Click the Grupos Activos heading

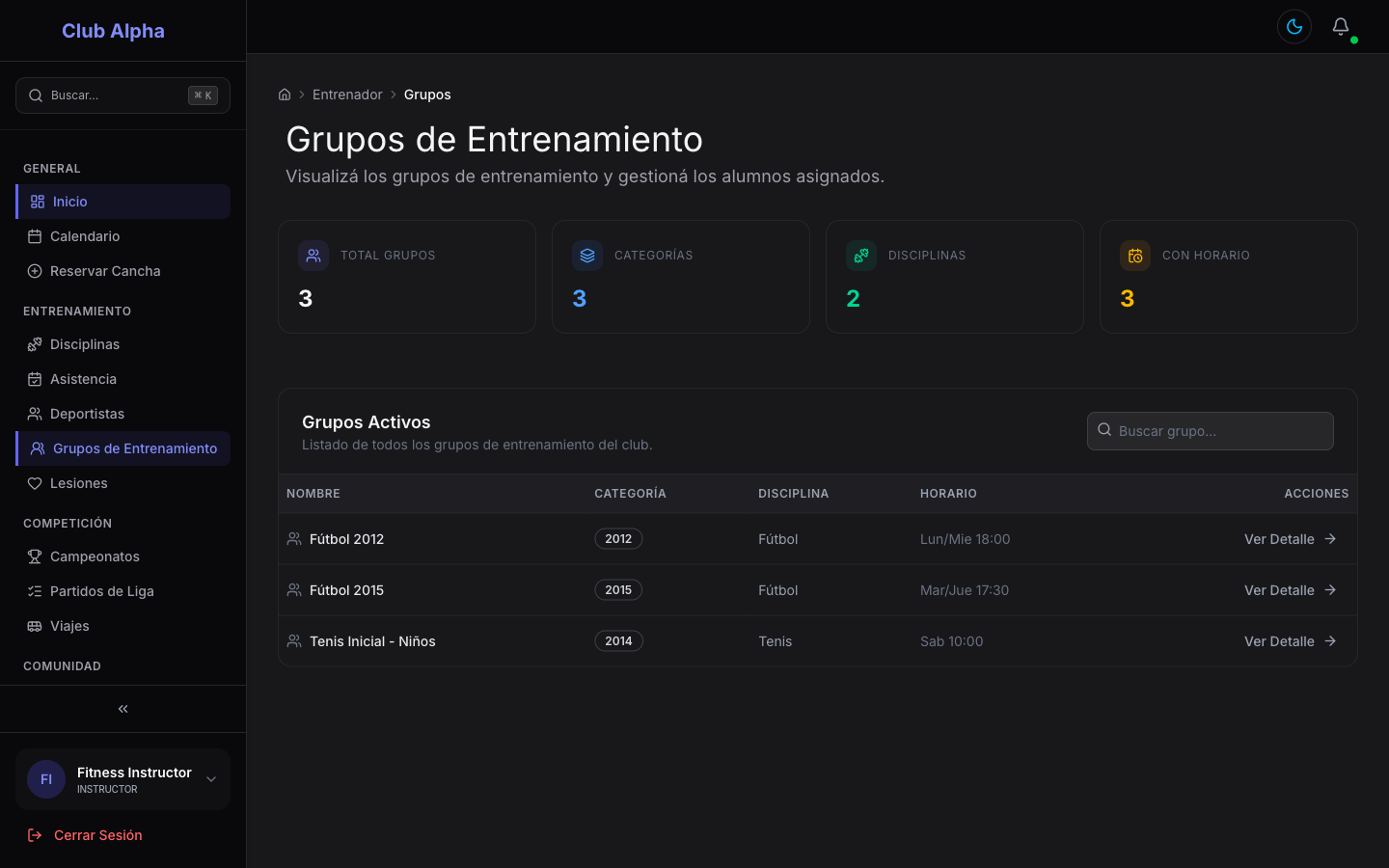(367, 422)
